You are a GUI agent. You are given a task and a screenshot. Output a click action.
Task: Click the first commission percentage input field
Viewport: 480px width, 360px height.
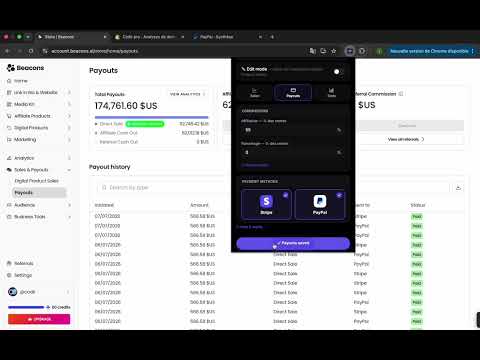[292, 130]
